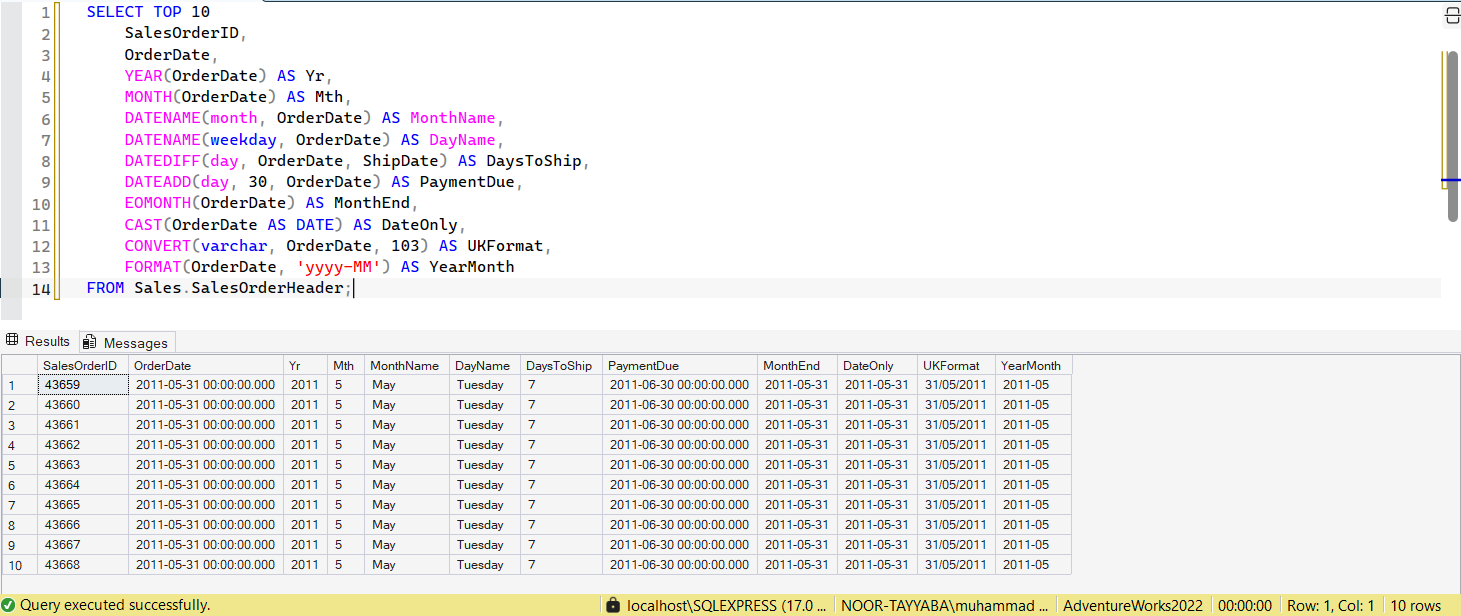Click the CAST keyword in the query

[x=143, y=225]
